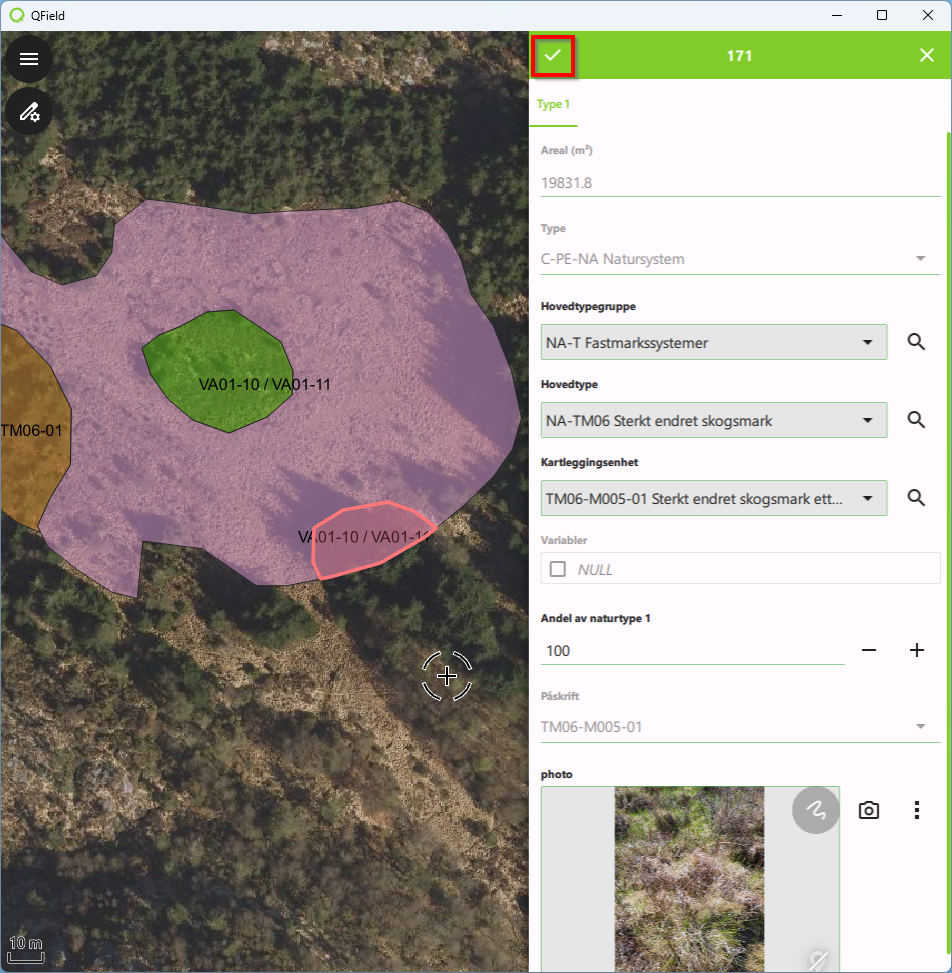Click the Andel av naturtype value field

click(x=692, y=651)
